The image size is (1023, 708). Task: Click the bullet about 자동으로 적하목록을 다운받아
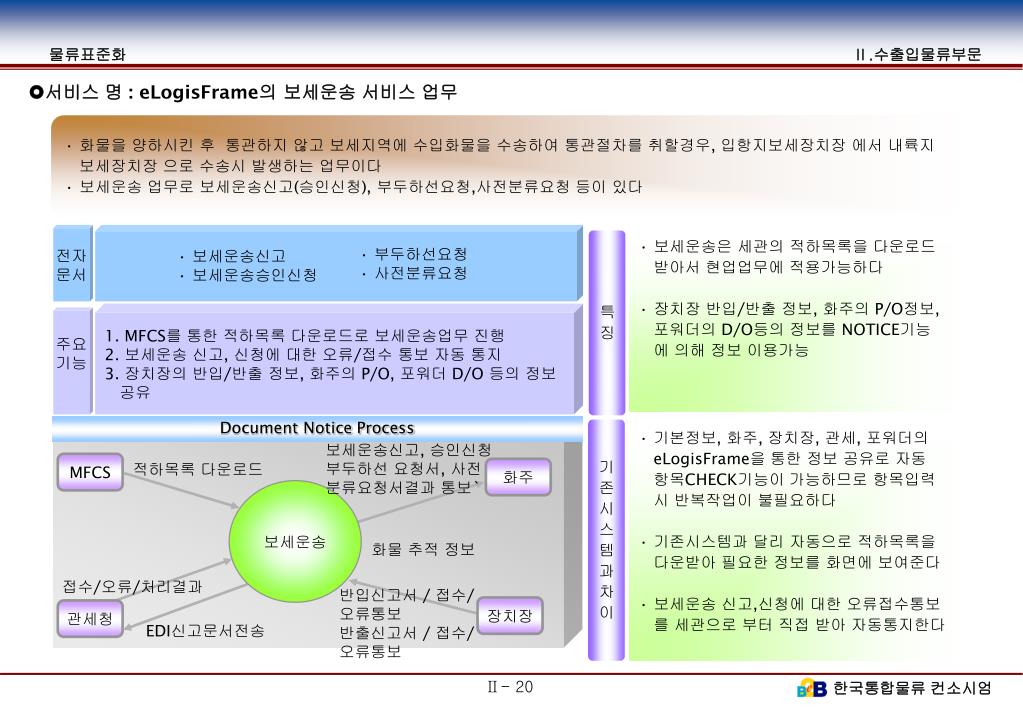pos(790,551)
